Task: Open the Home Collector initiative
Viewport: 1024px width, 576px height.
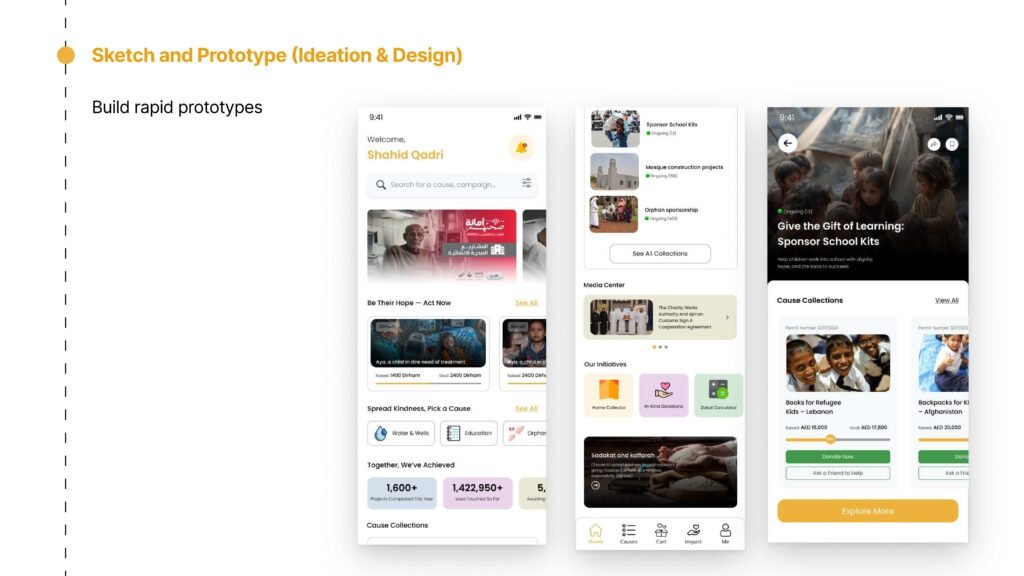Action: coord(608,393)
